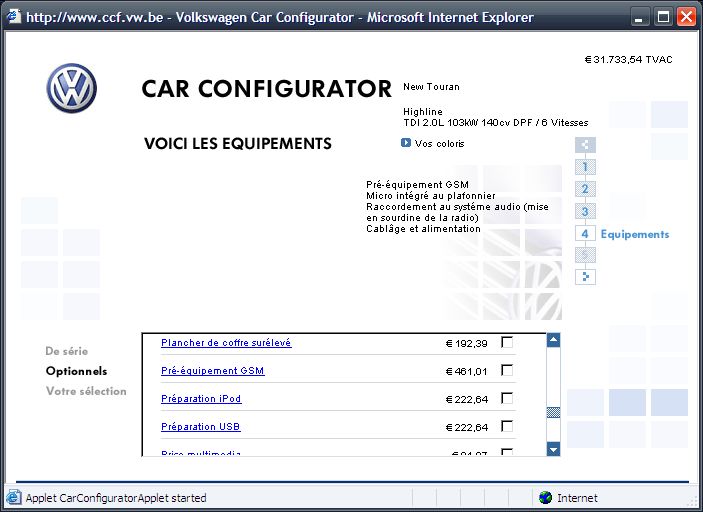The height and width of the screenshot is (512, 703).
Task: Click the back navigation icon above step 1
Action: click(x=585, y=145)
